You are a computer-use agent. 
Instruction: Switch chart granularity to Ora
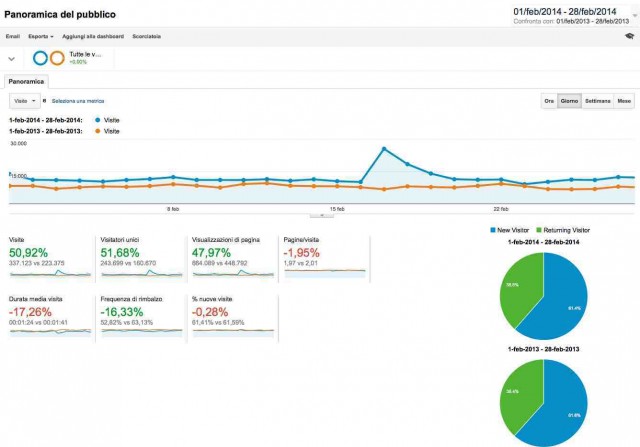[x=548, y=101]
